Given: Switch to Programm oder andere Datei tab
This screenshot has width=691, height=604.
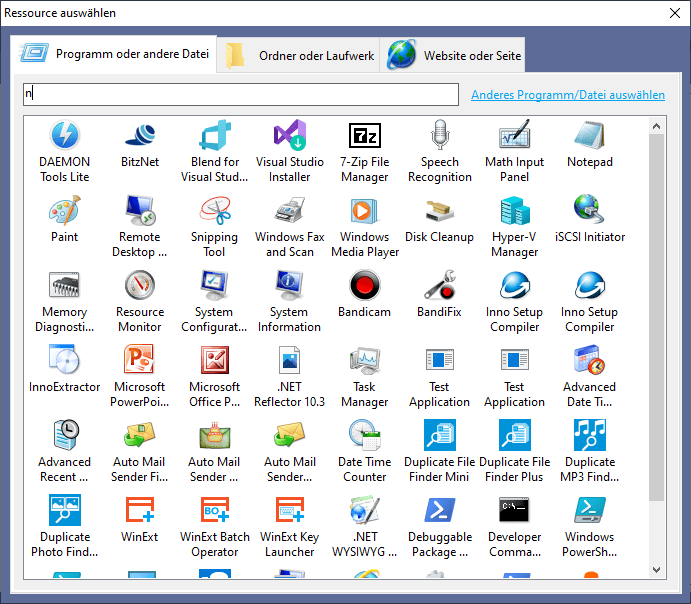Looking at the screenshot, I should 113,54.
